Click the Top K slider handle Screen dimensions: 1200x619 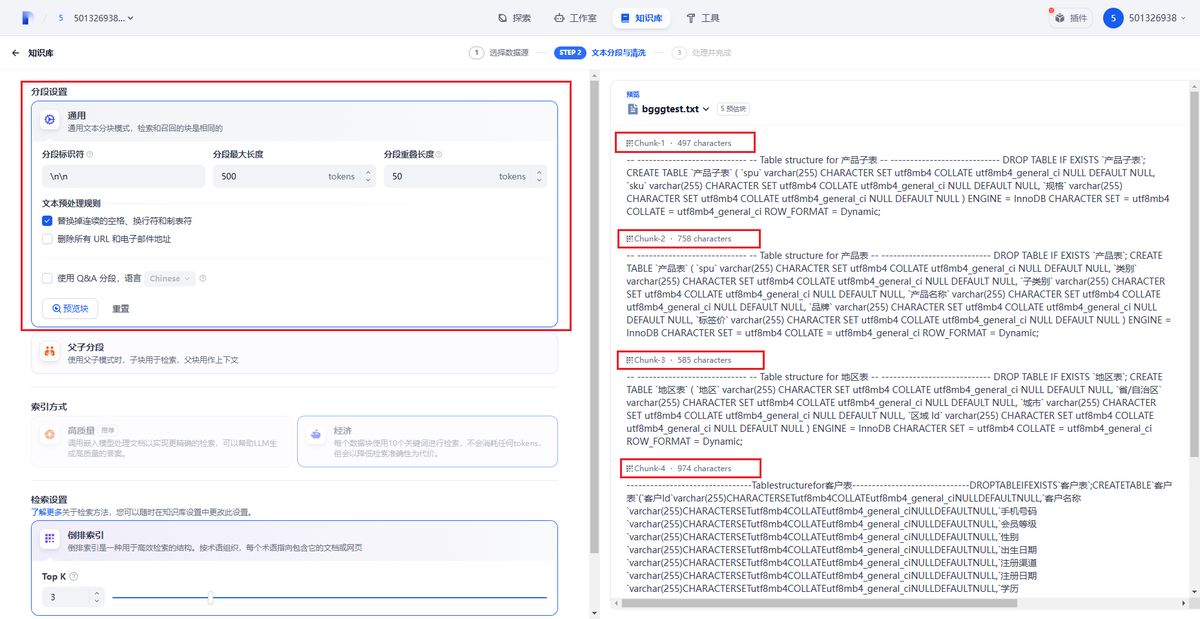click(210, 597)
